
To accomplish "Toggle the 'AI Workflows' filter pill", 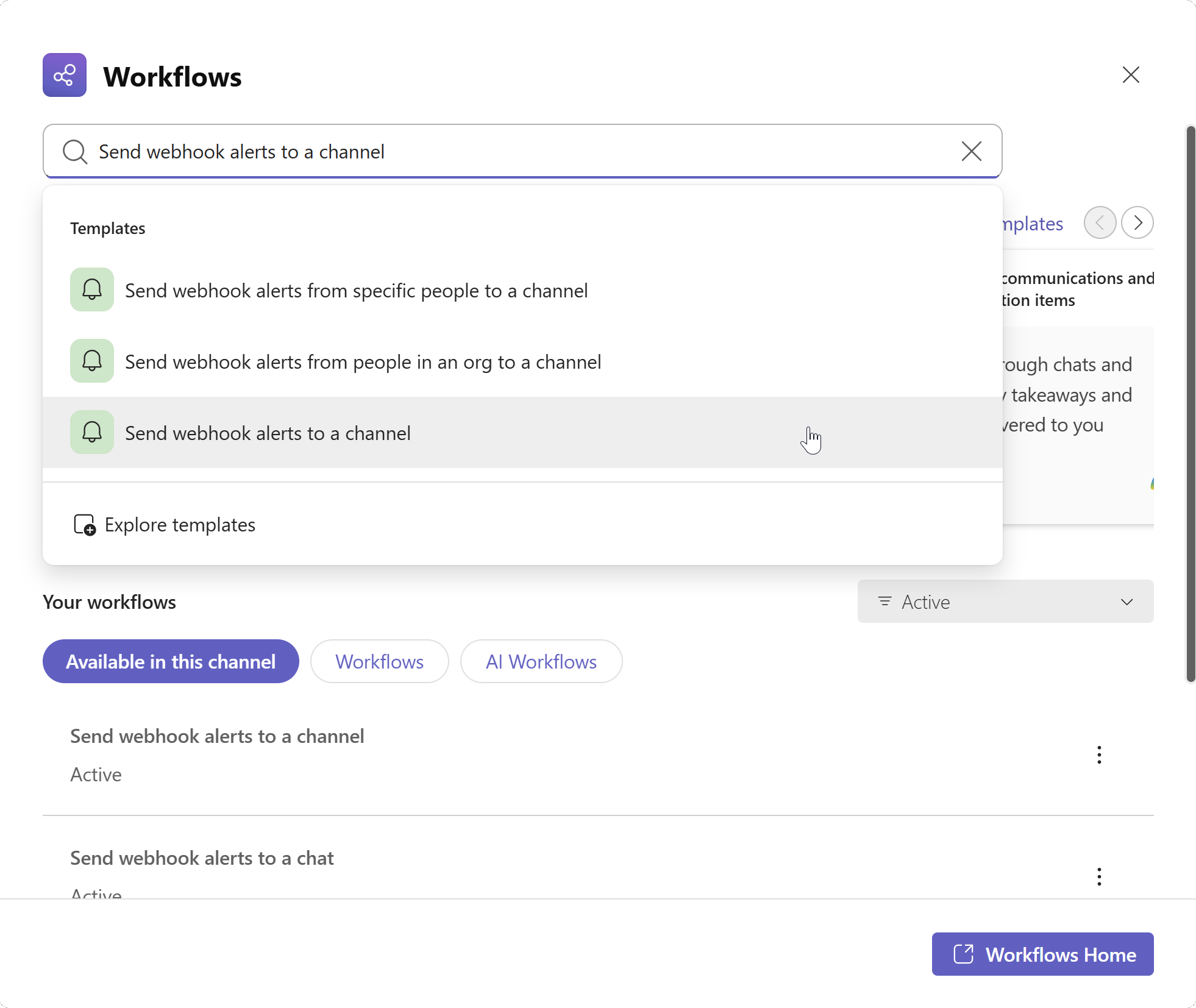I will pos(541,661).
